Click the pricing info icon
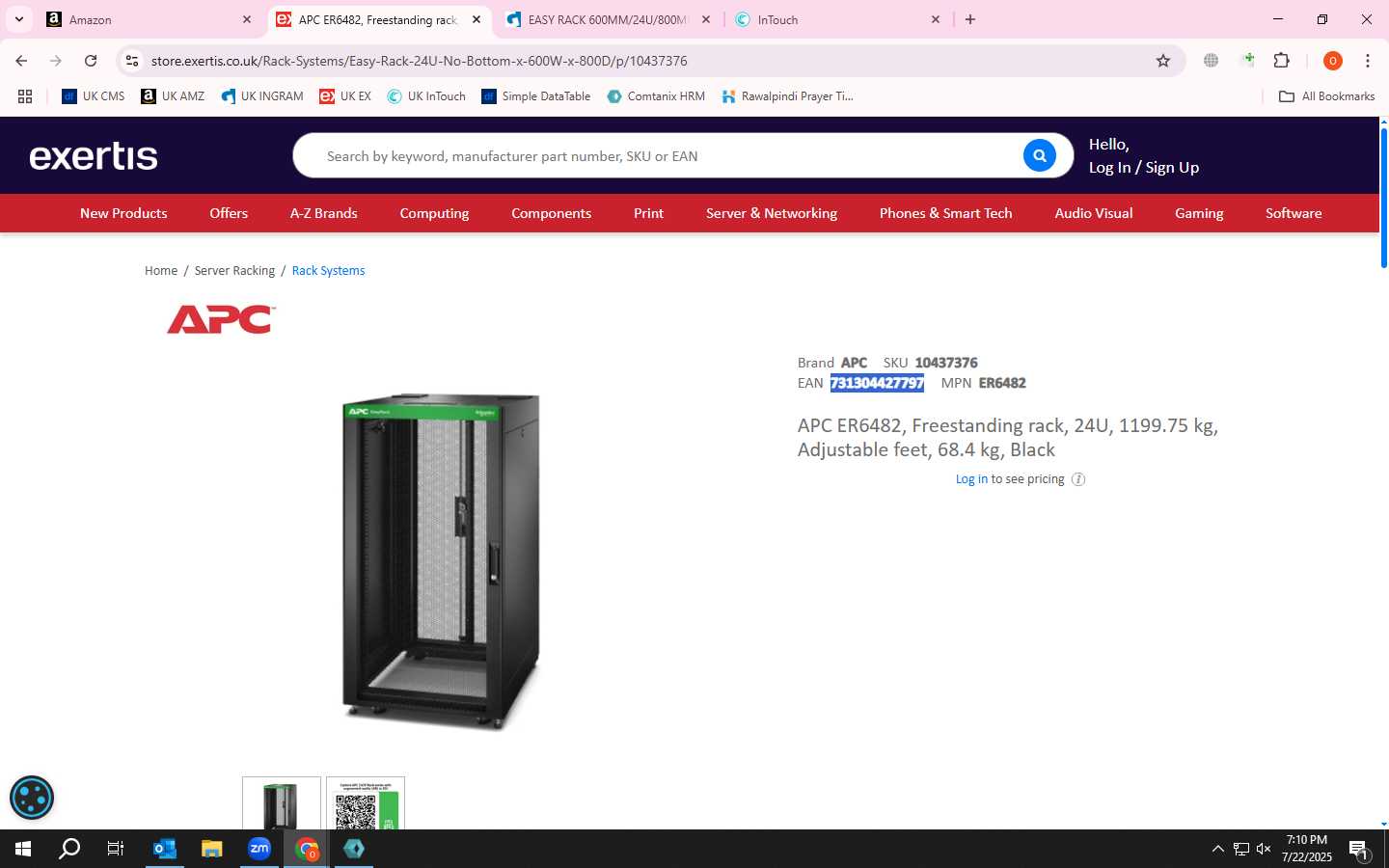1389x868 pixels. pyautogui.click(x=1078, y=479)
